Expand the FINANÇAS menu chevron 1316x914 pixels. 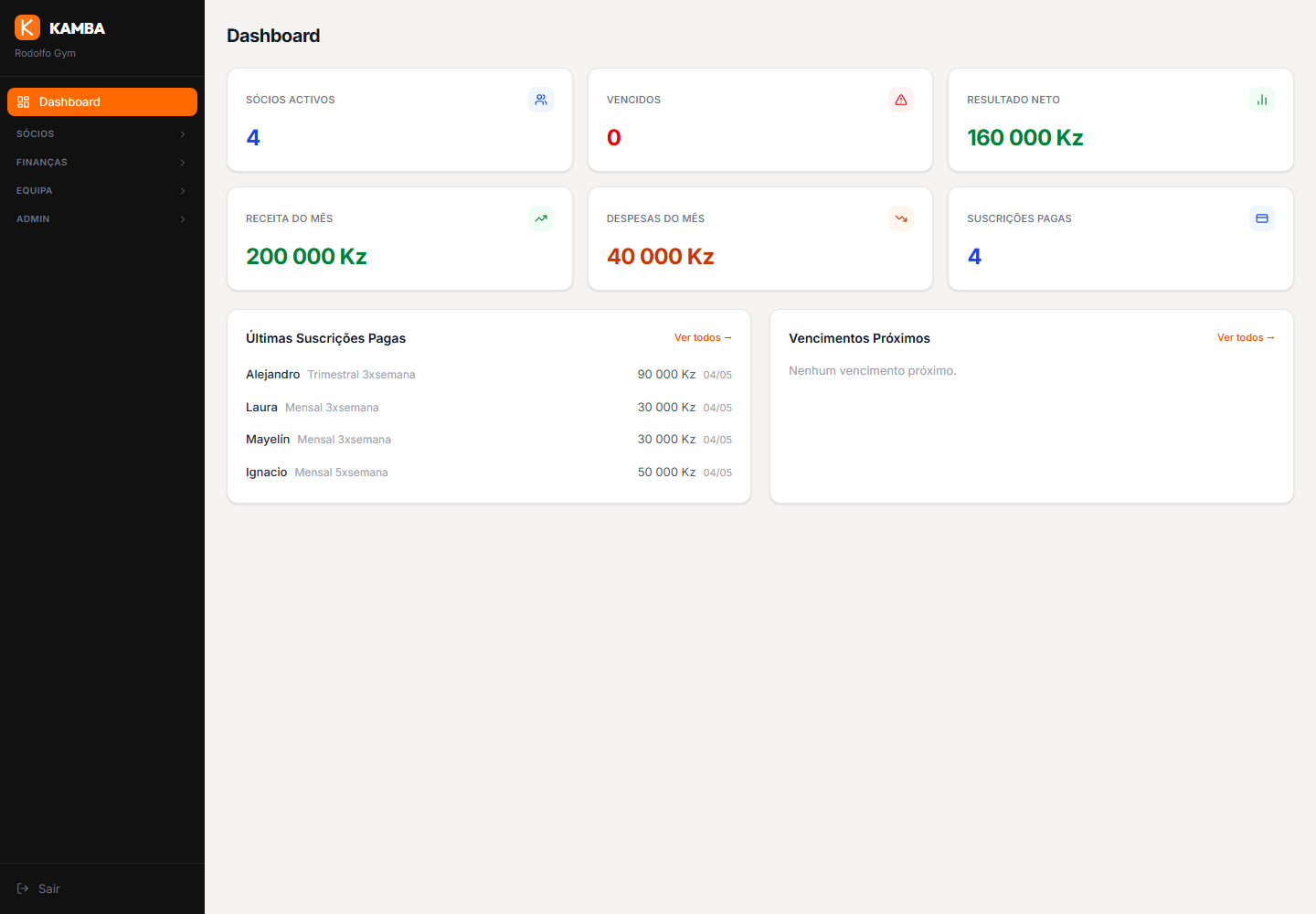click(x=183, y=163)
